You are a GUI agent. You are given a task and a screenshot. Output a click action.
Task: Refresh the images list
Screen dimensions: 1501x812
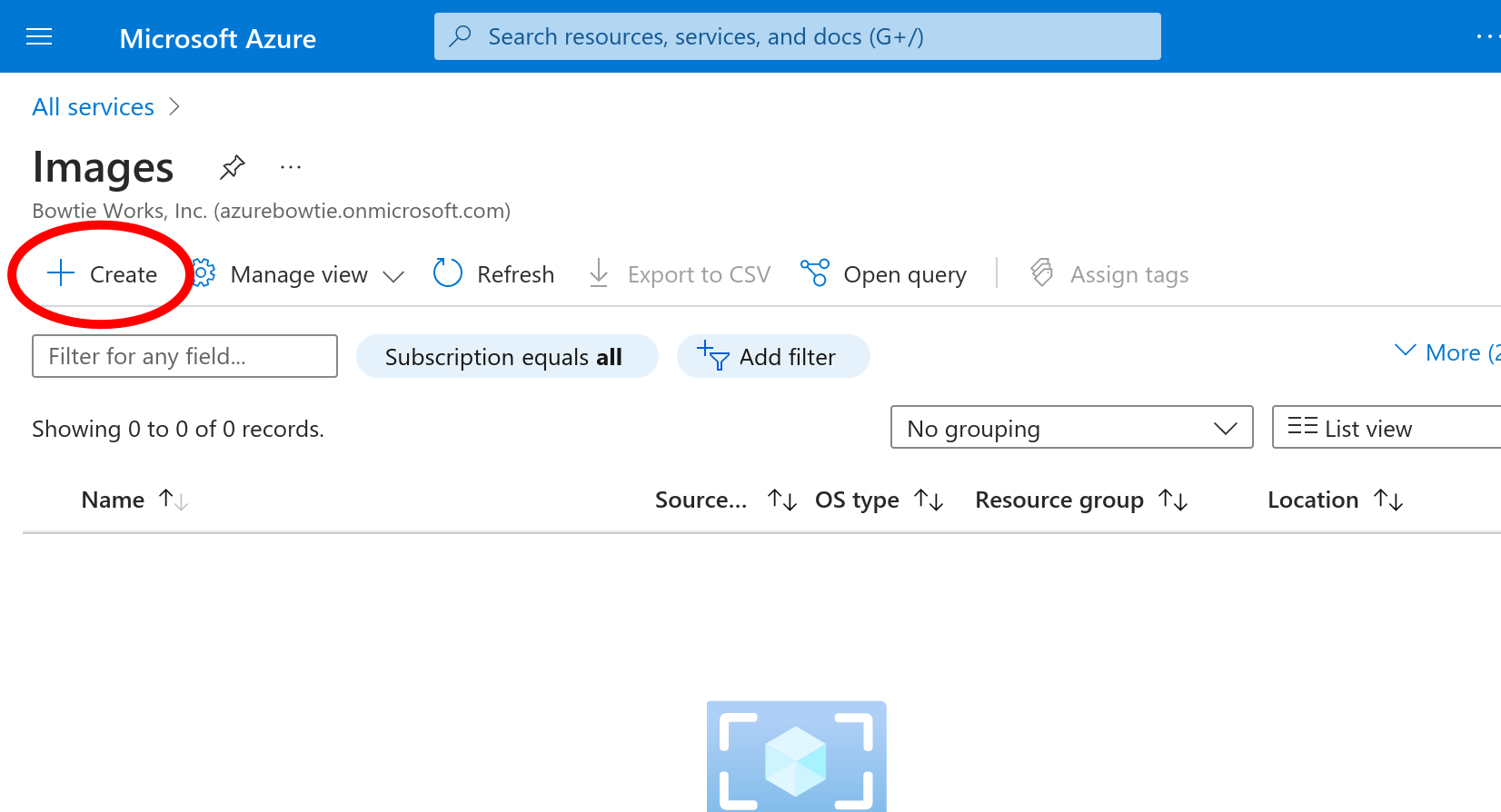[x=494, y=274]
